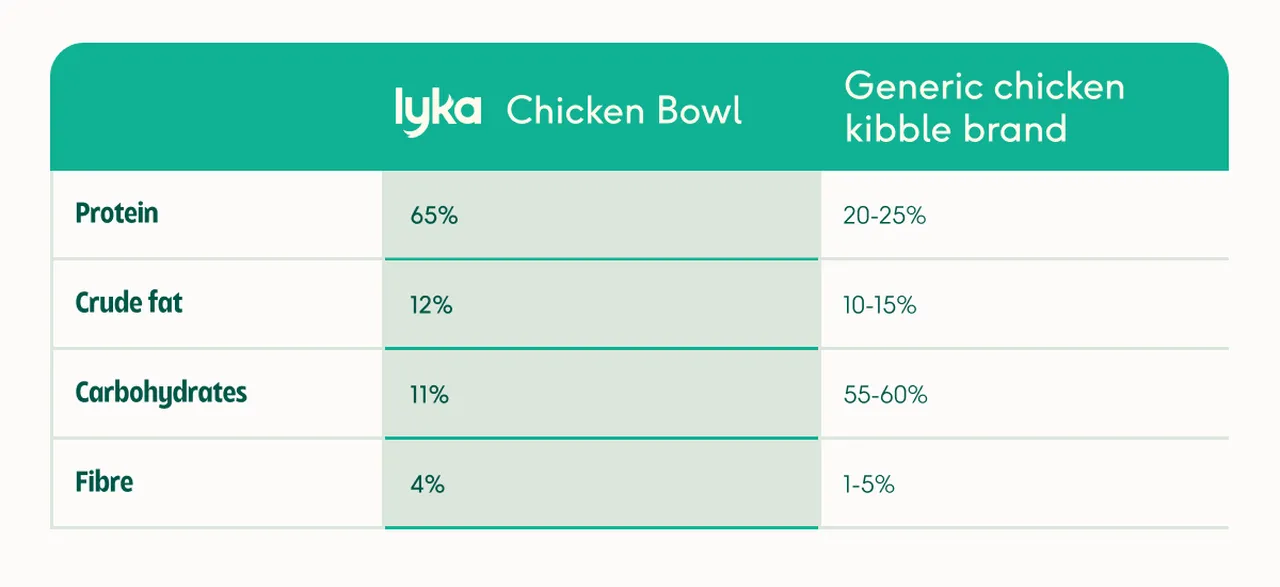Click the 20-25% kibble protein value
This screenshot has height=587, width=1280.
point(884,215)
